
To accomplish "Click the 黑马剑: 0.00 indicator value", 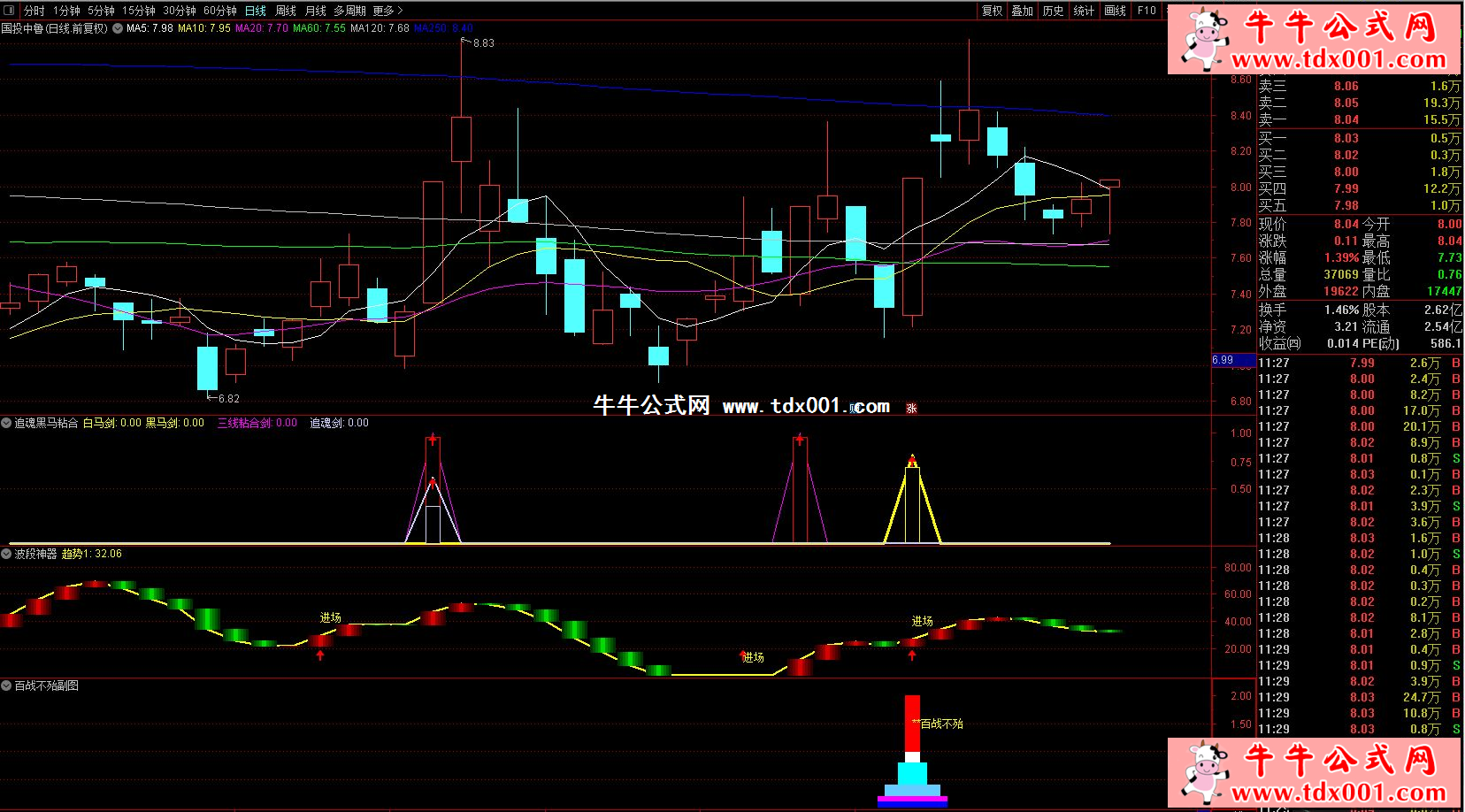I will click(175, 423).
